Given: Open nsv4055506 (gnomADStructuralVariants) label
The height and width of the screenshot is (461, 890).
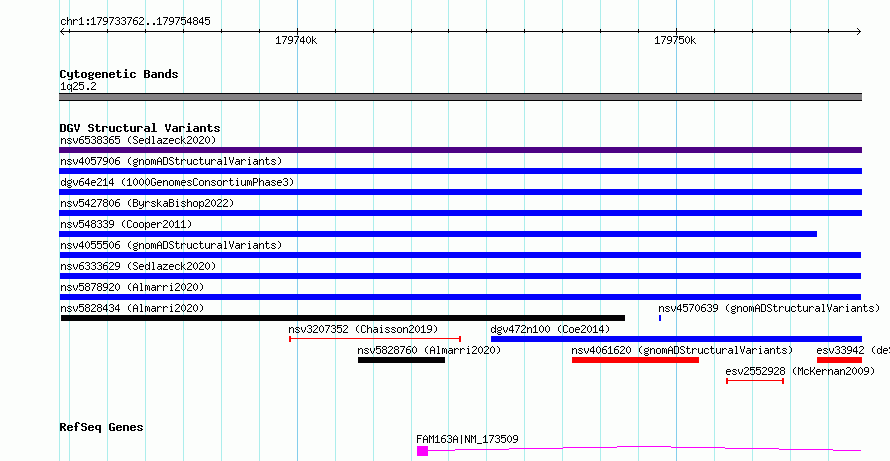Looking at the screenshot, I should tap(171, 245).
